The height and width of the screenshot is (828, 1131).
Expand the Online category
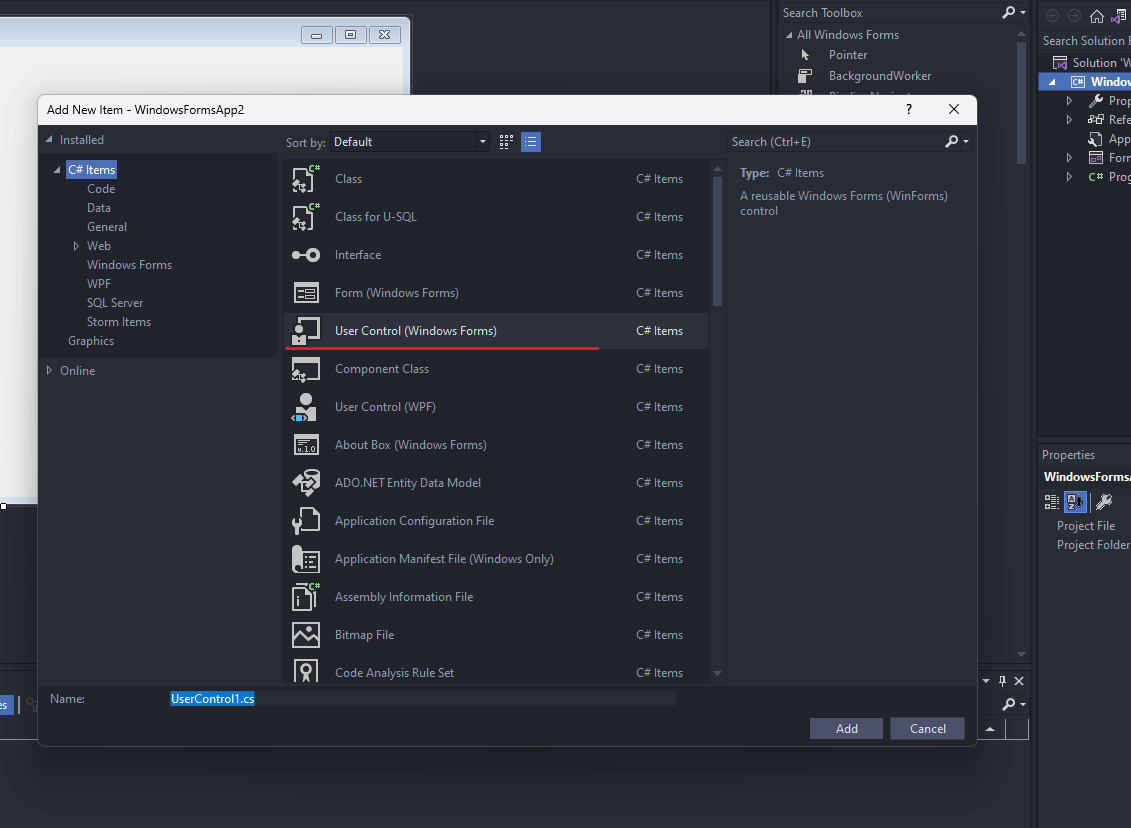point(49,371)
